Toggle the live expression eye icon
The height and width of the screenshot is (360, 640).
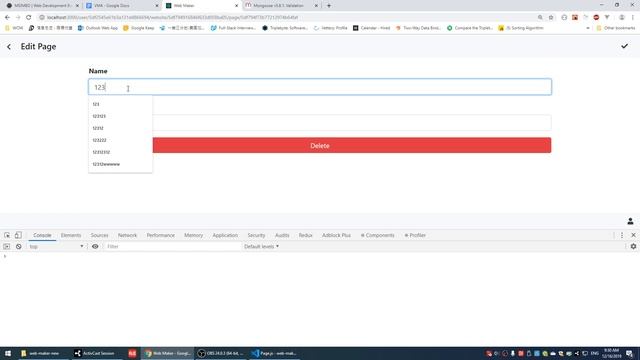click(95, 247)
